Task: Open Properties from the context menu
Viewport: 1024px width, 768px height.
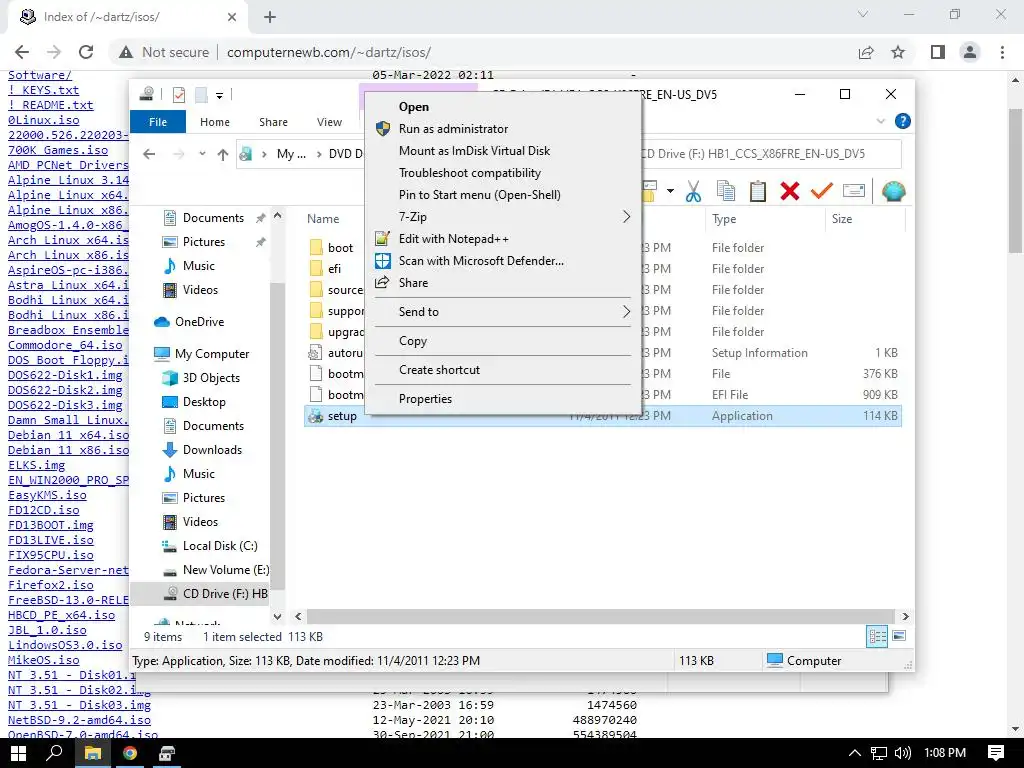Action: [x=503, y=398]
